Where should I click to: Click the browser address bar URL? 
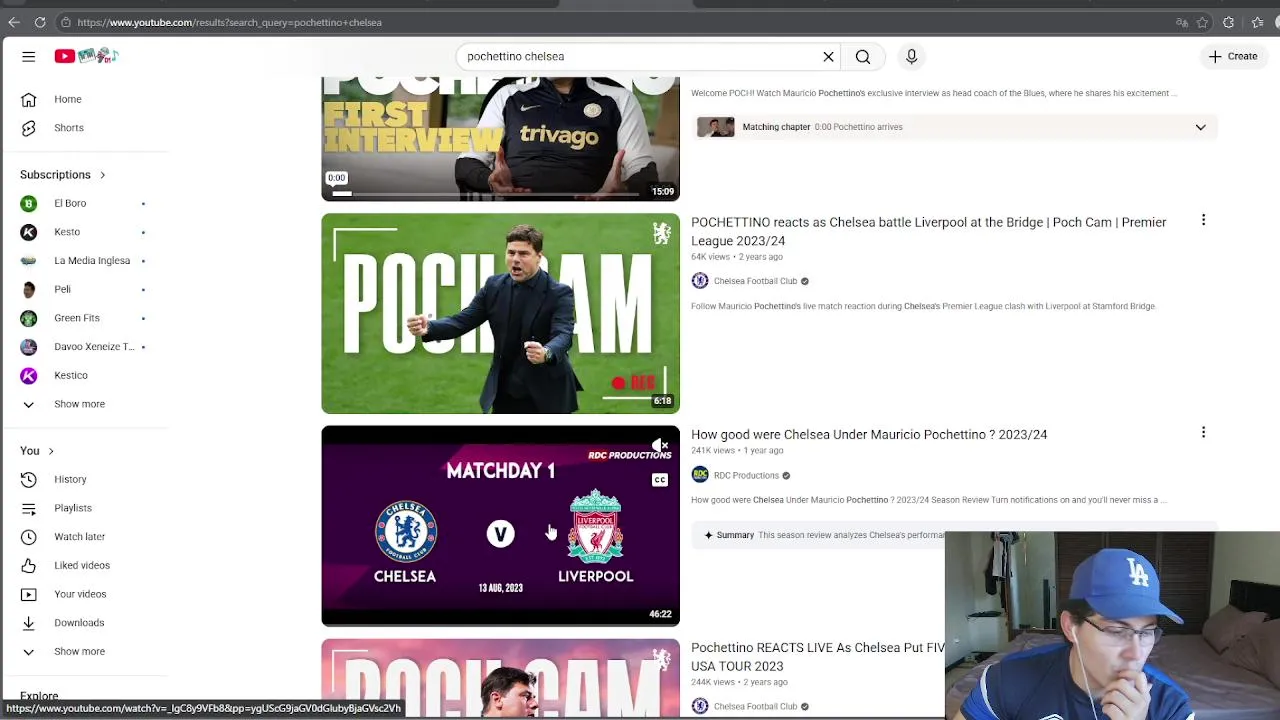(229, 22)
